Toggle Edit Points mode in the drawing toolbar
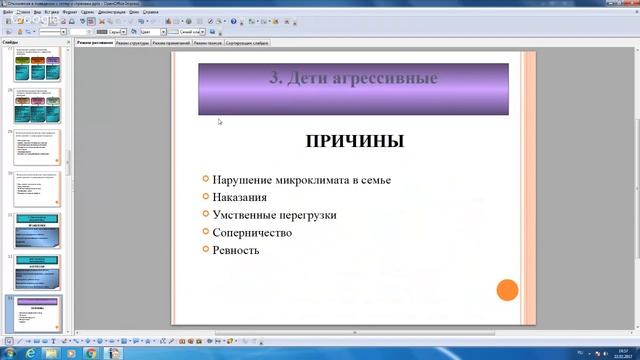Screen dimensions: 640x360 [162, 341]
